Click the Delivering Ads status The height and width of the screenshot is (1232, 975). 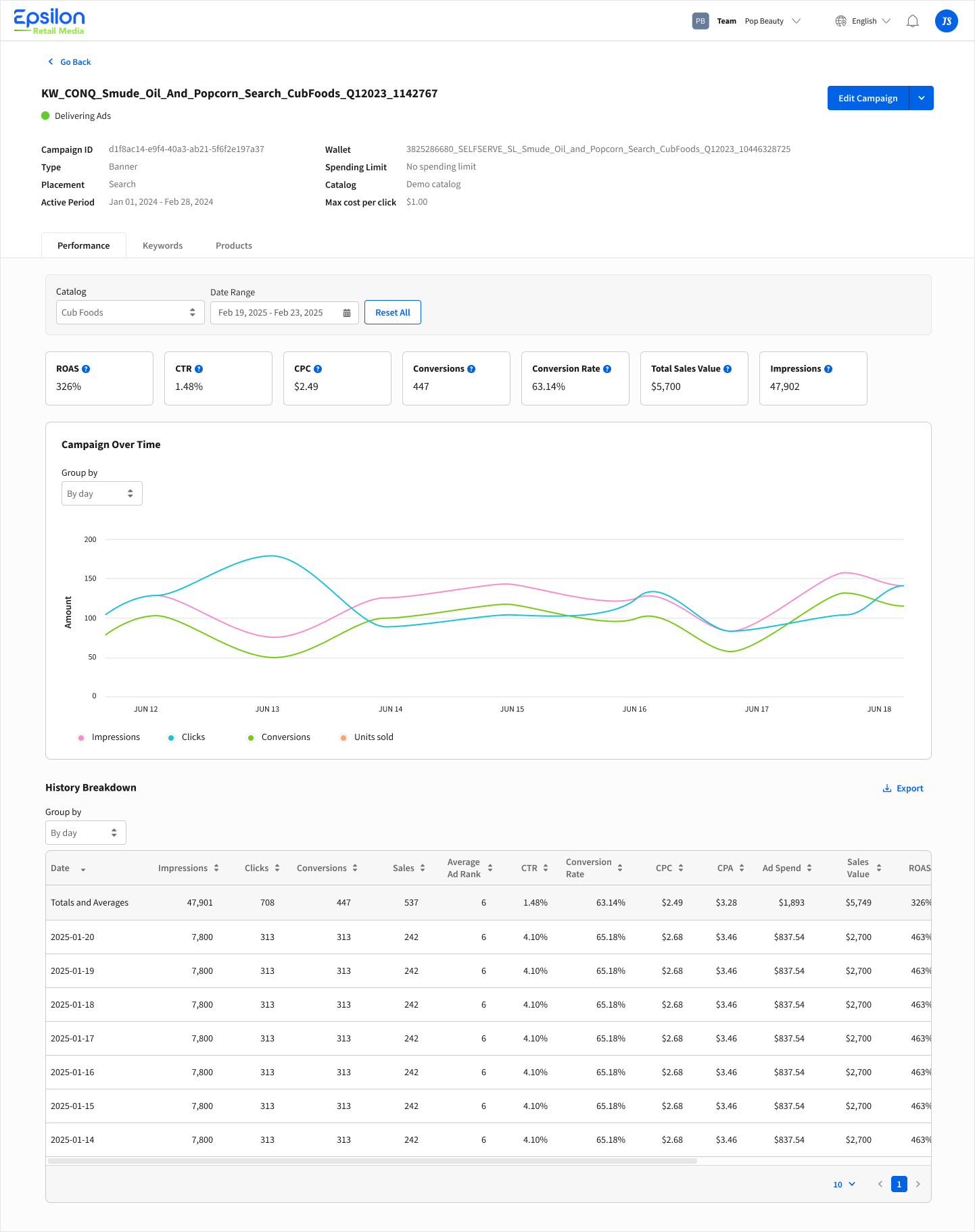click(x=76, y=116)
